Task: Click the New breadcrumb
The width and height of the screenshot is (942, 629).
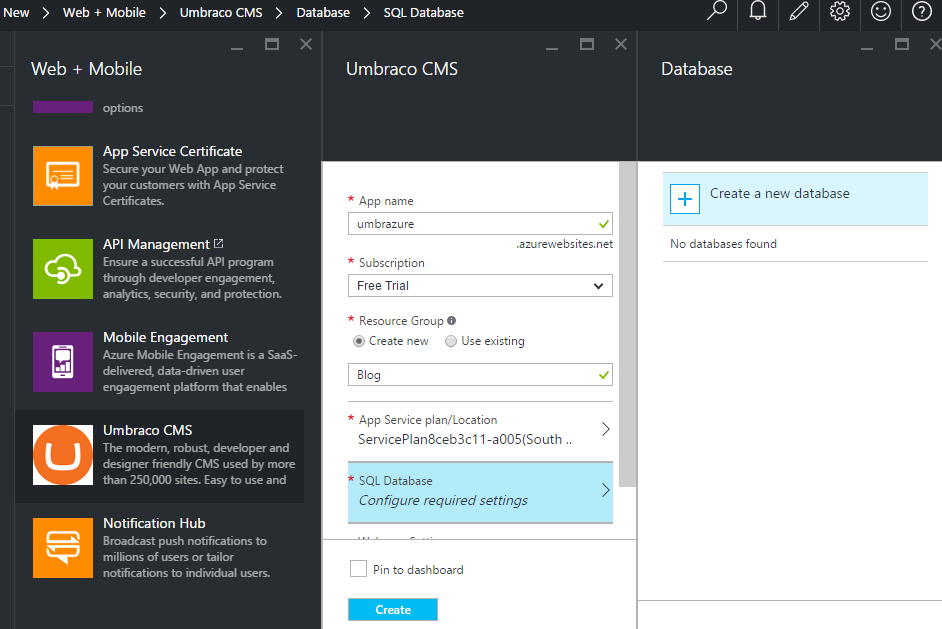Action: pos(16,13)
